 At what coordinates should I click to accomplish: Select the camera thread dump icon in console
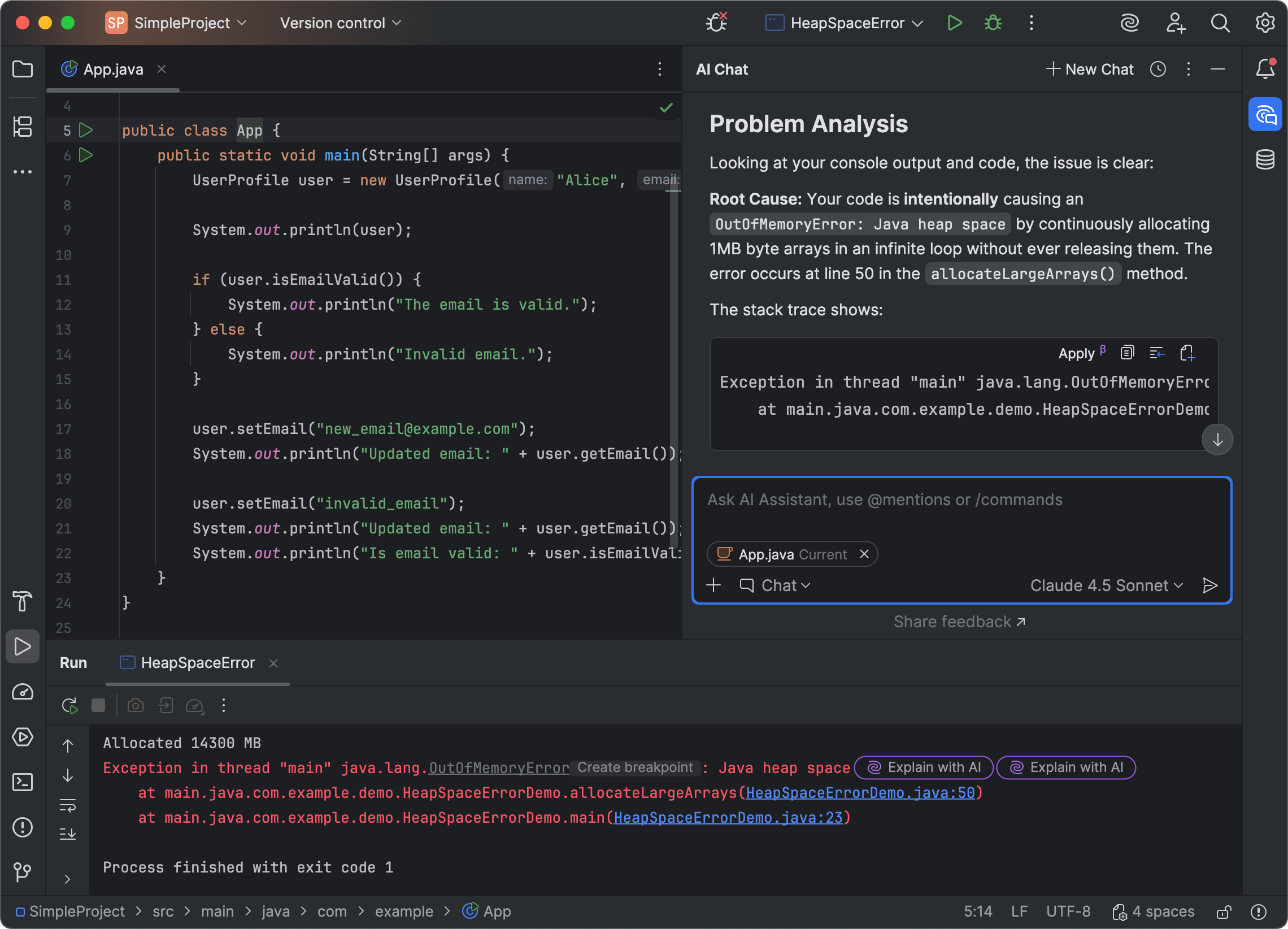tap(135, 706)
